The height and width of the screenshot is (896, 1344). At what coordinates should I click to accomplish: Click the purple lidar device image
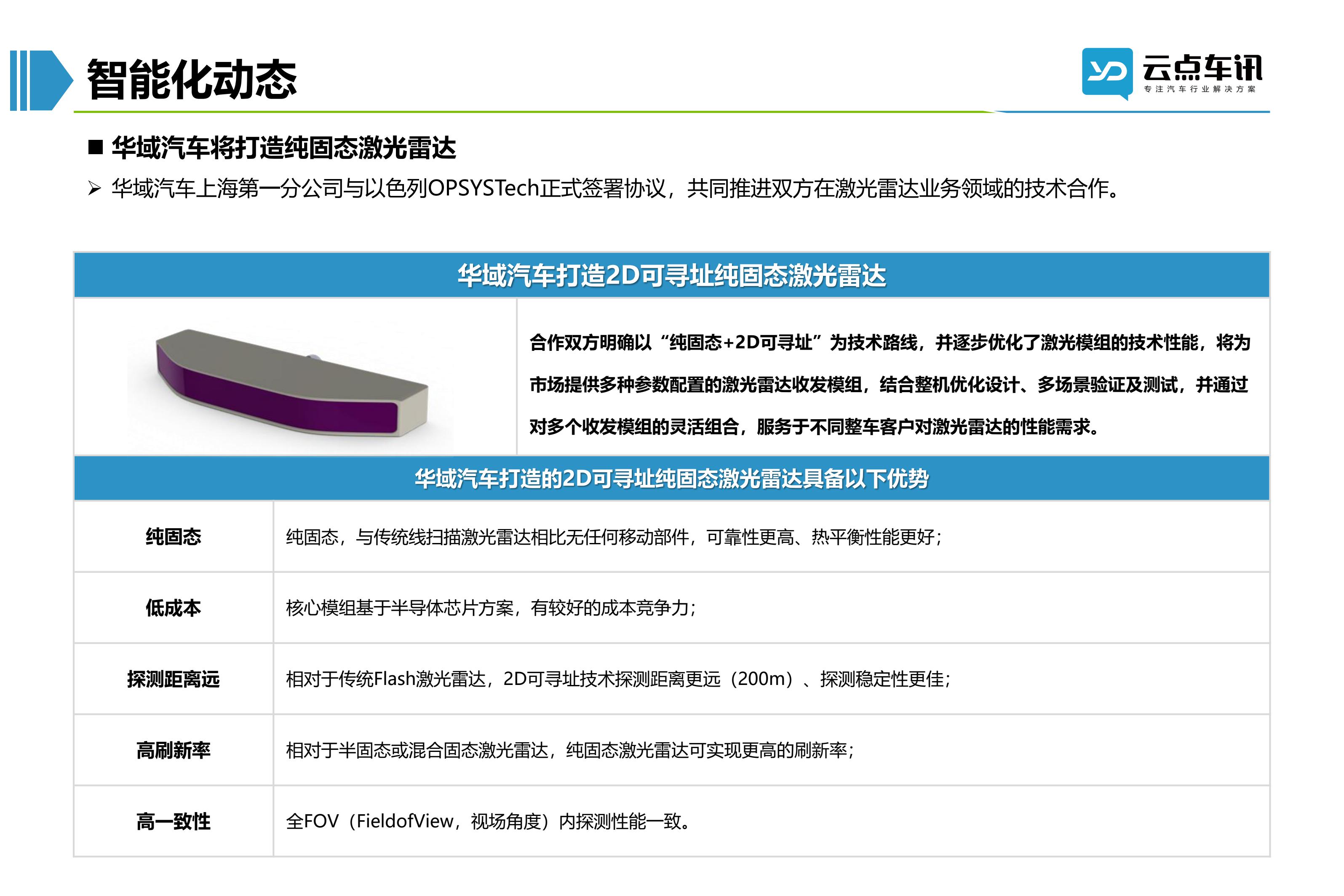pos(291,382)
